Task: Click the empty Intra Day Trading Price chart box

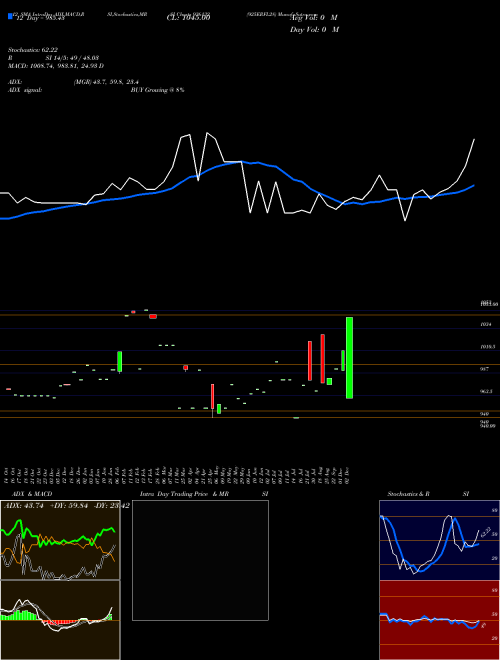Action: [x=200, y=560]
